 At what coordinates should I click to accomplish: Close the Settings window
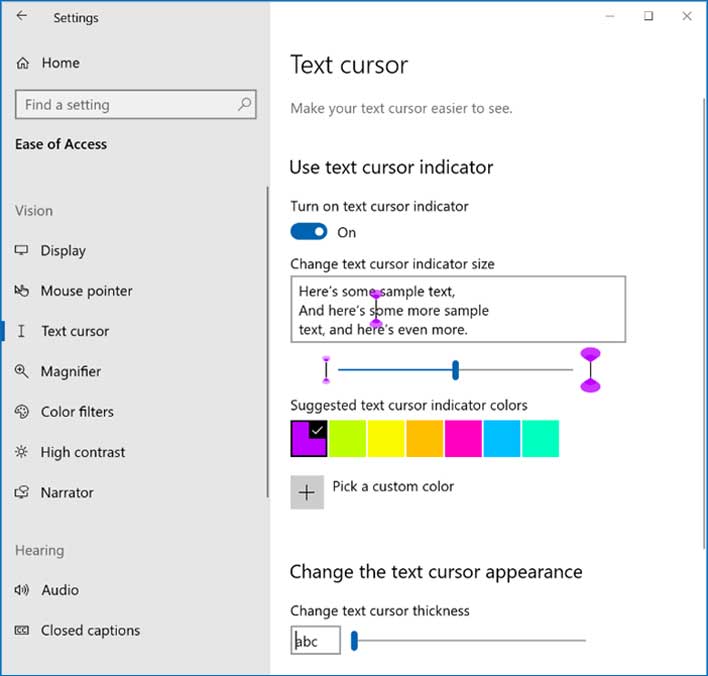click(687, 16)
